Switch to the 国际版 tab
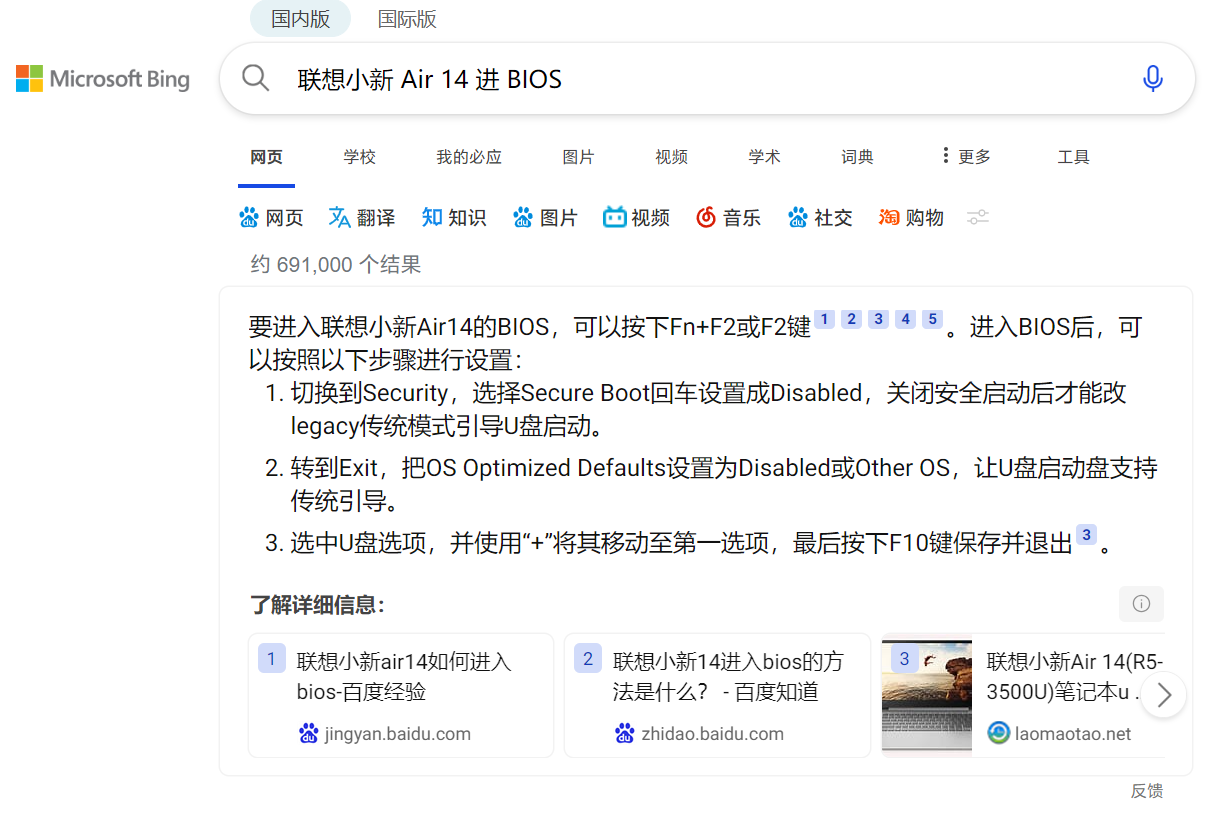The width and height of the screenshot is (1225, 813). [x=407, y=18]
